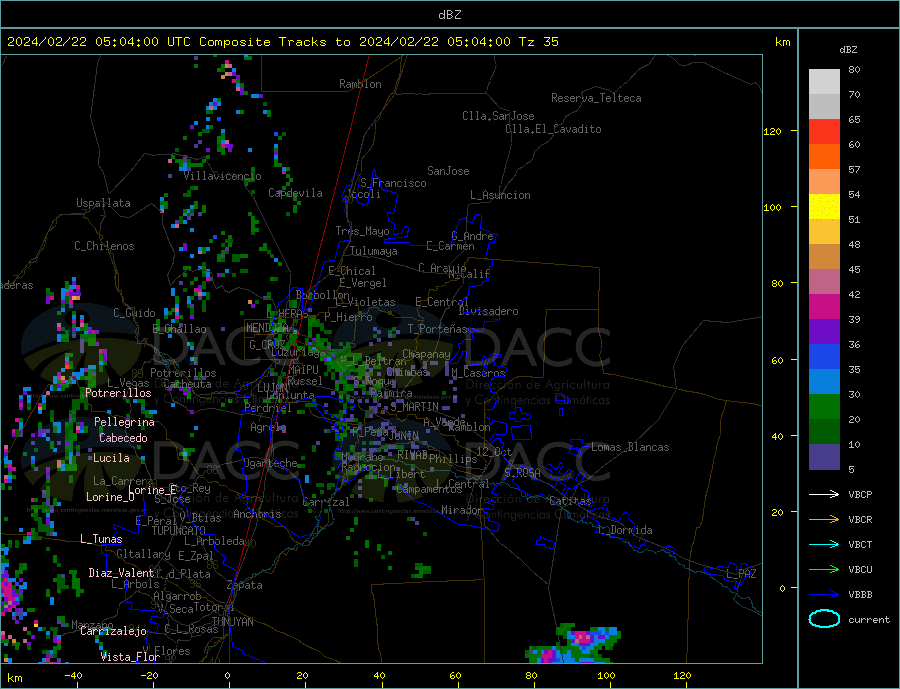The image size is (900, 689).
Task: Select the slate swatch above the 5 label
Action: tap(824, 457)
